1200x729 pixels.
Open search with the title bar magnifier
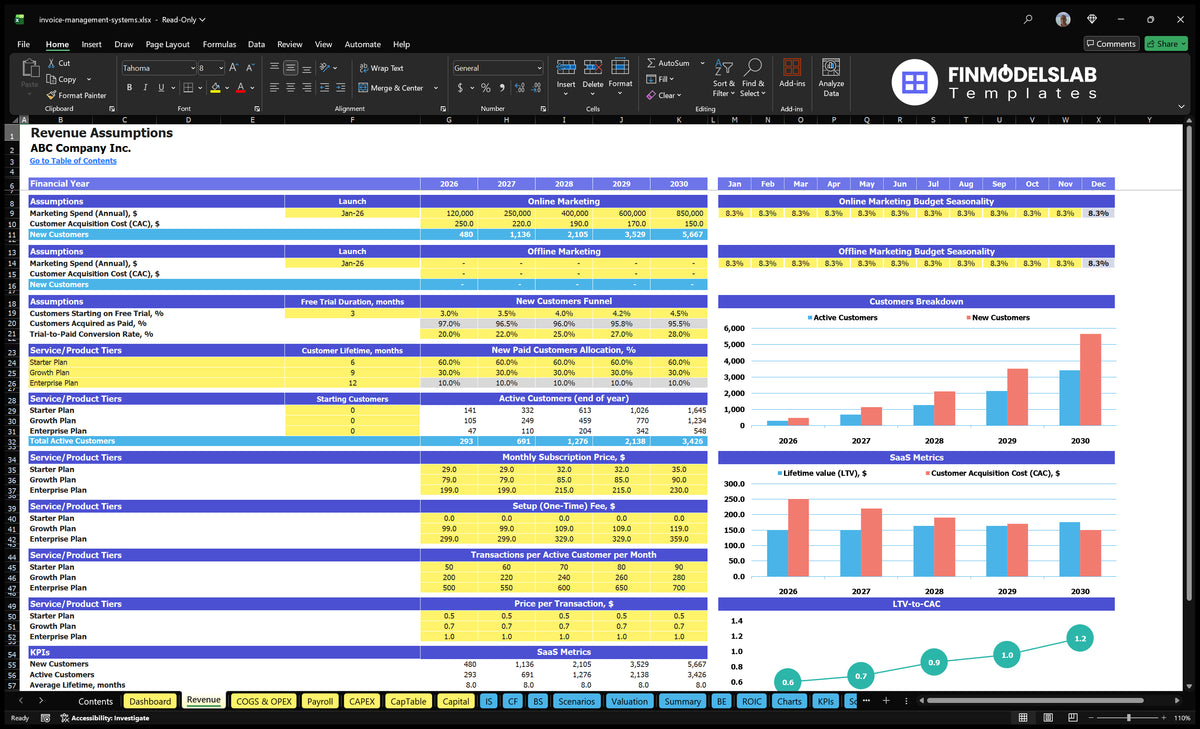point(1029,19)
